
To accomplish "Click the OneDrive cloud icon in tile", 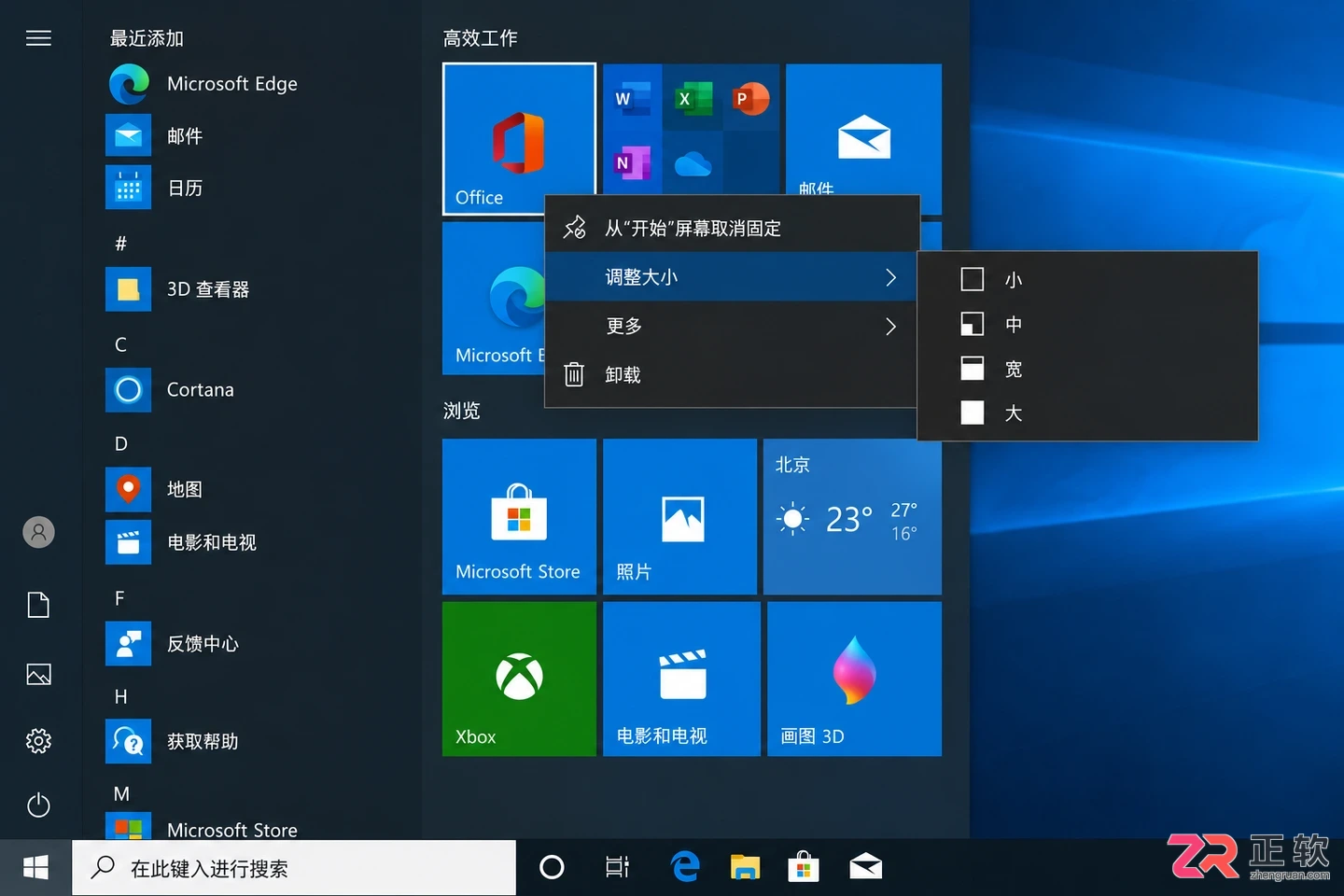I will (693, 164).
